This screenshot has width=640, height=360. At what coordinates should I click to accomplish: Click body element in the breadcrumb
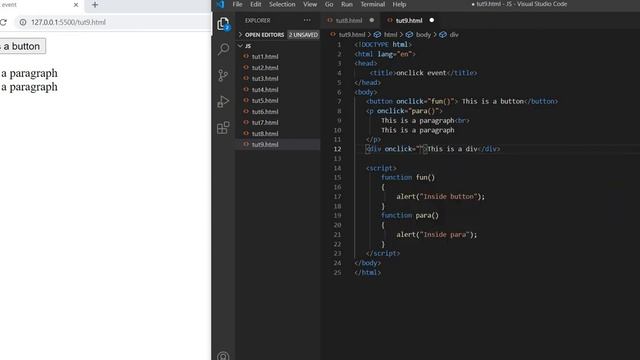pyautogui.click(x=423, y=35)
